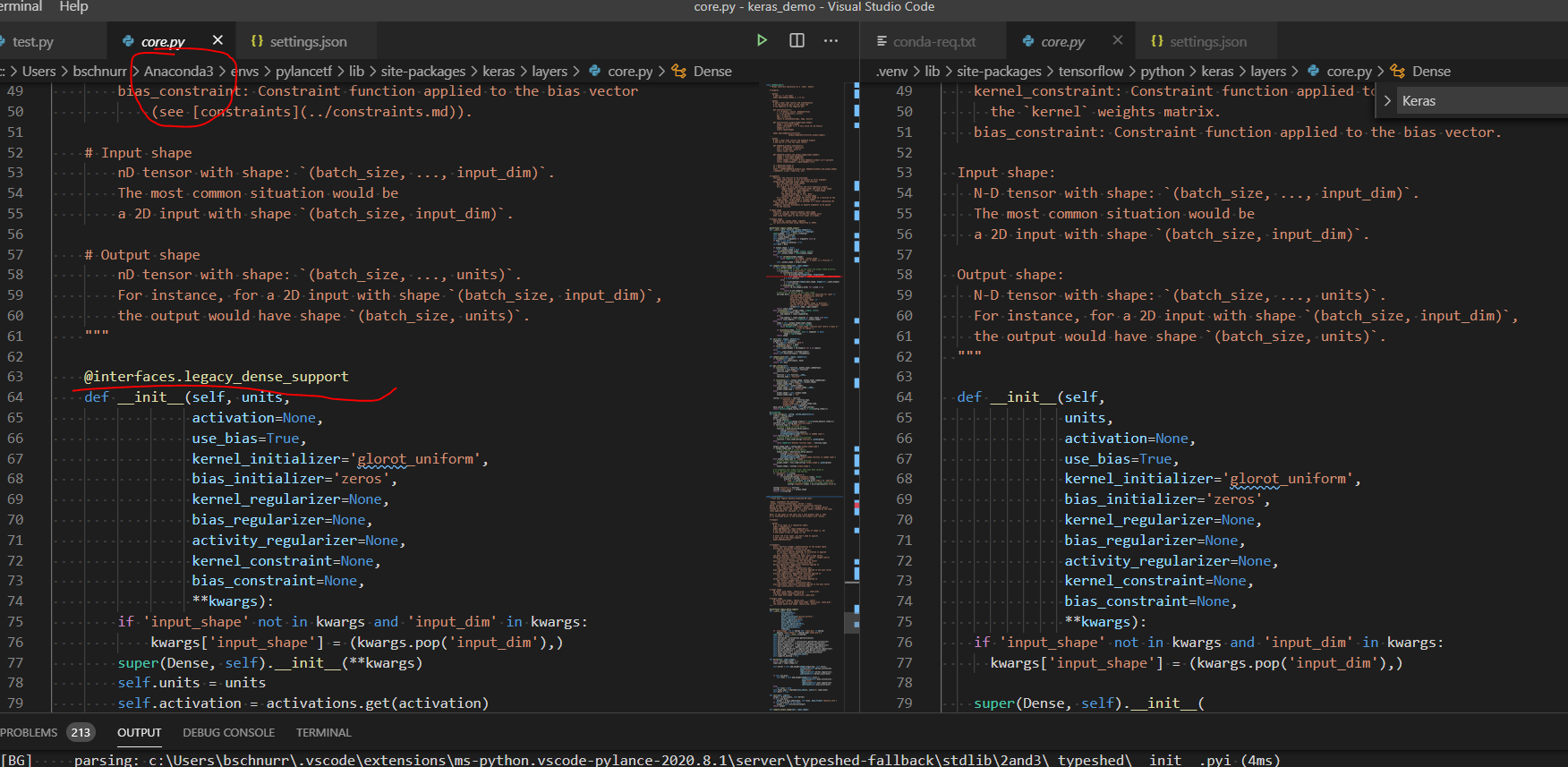Switch to the test.py tab
Viewport: 1568px width, 767px height.
(33, 42)
